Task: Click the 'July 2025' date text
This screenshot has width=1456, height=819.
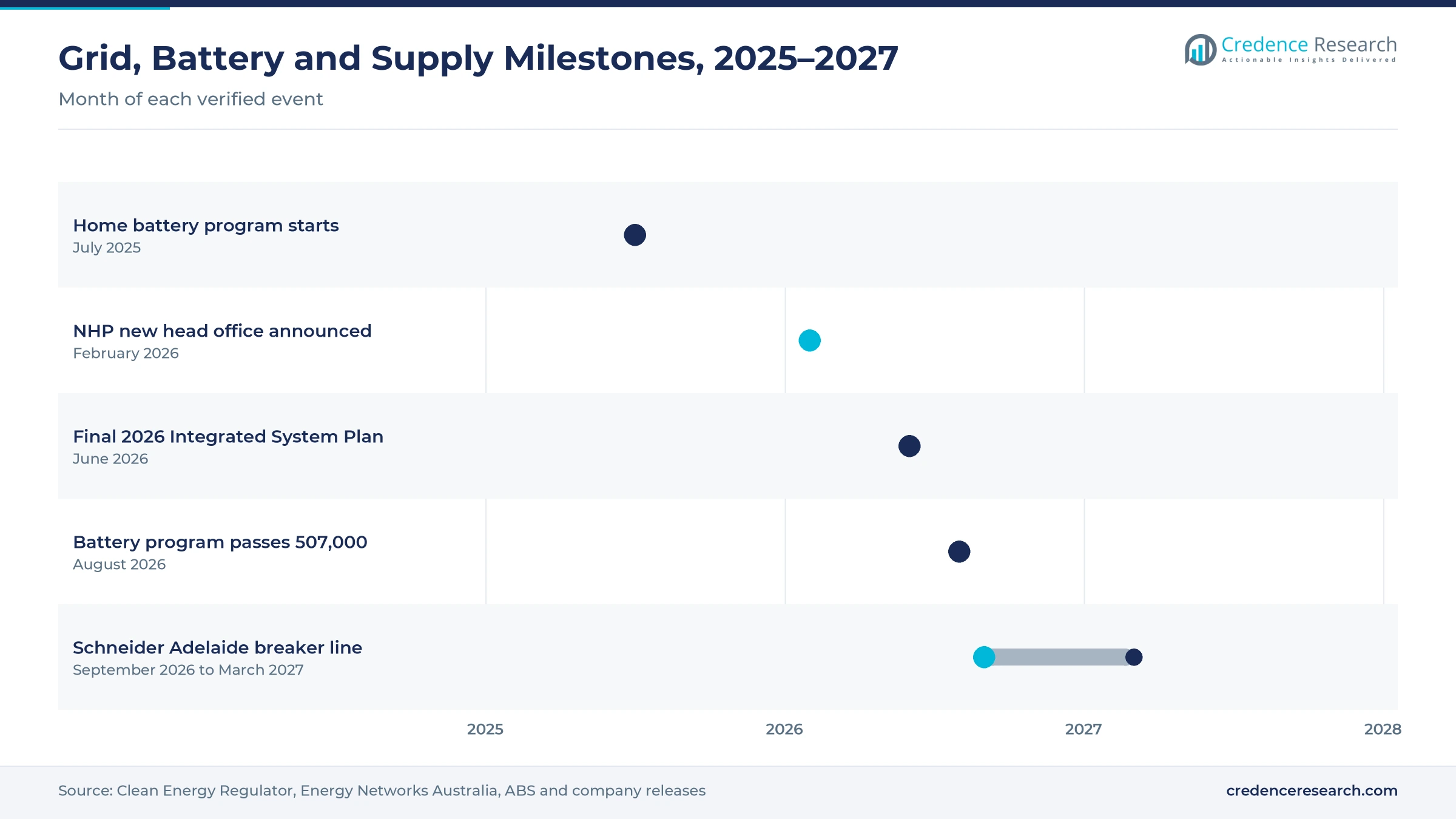Action: click(x=107, y=248)
